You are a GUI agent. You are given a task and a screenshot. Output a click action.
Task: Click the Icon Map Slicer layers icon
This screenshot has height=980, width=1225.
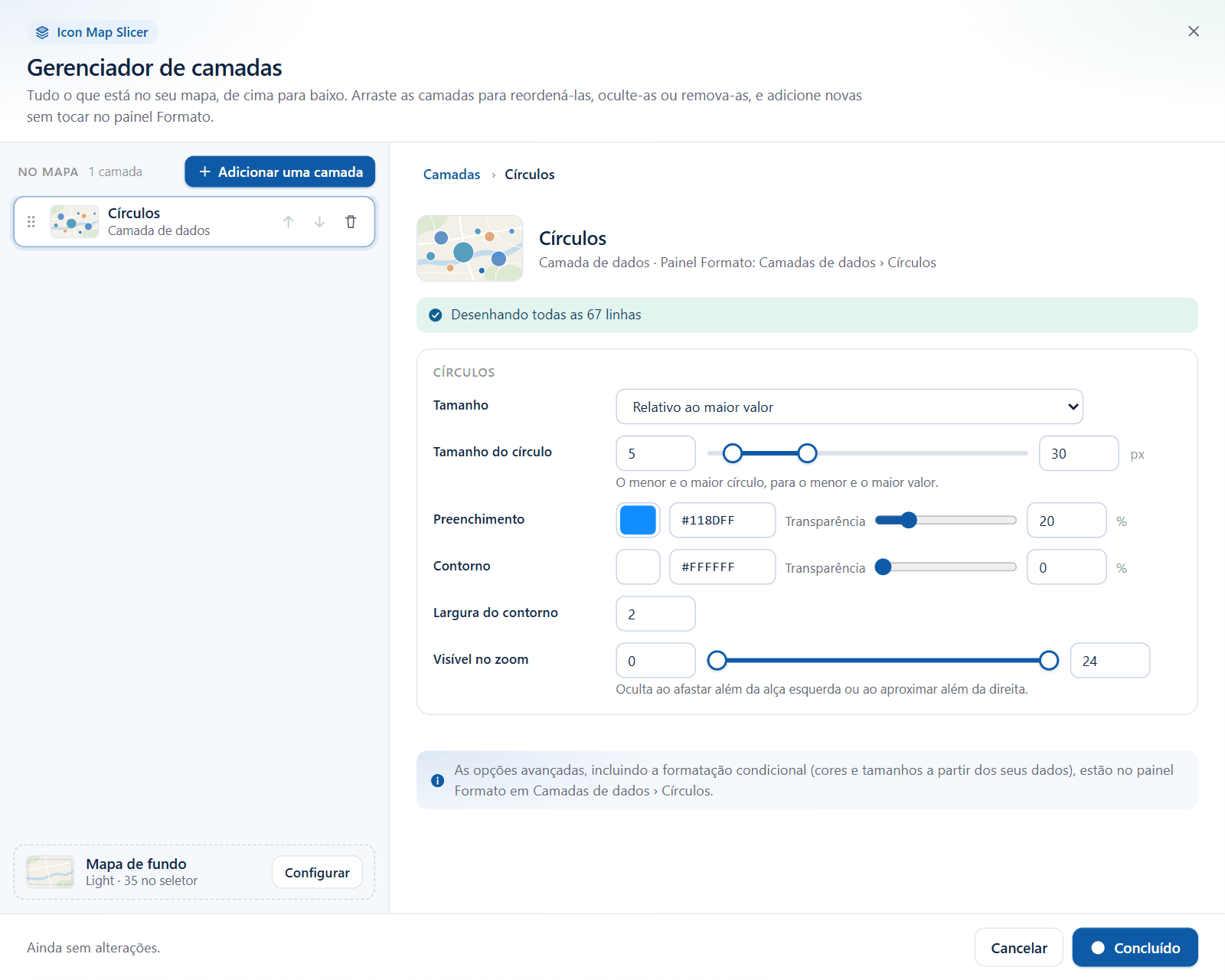click(42, 32)
